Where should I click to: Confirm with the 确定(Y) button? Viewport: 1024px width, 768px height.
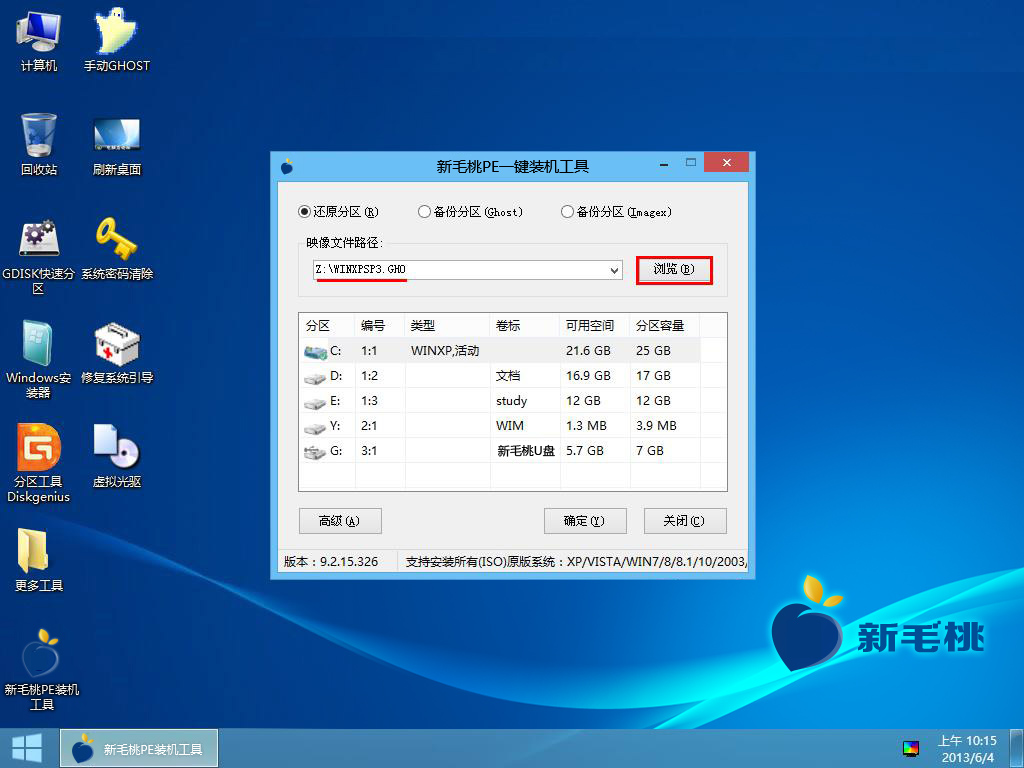[x=584, y=520]
